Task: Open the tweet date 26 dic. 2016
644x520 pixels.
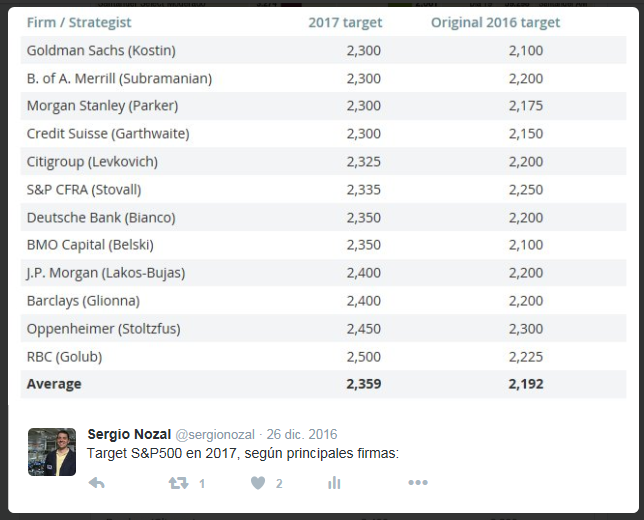Action: coord(301,434)
